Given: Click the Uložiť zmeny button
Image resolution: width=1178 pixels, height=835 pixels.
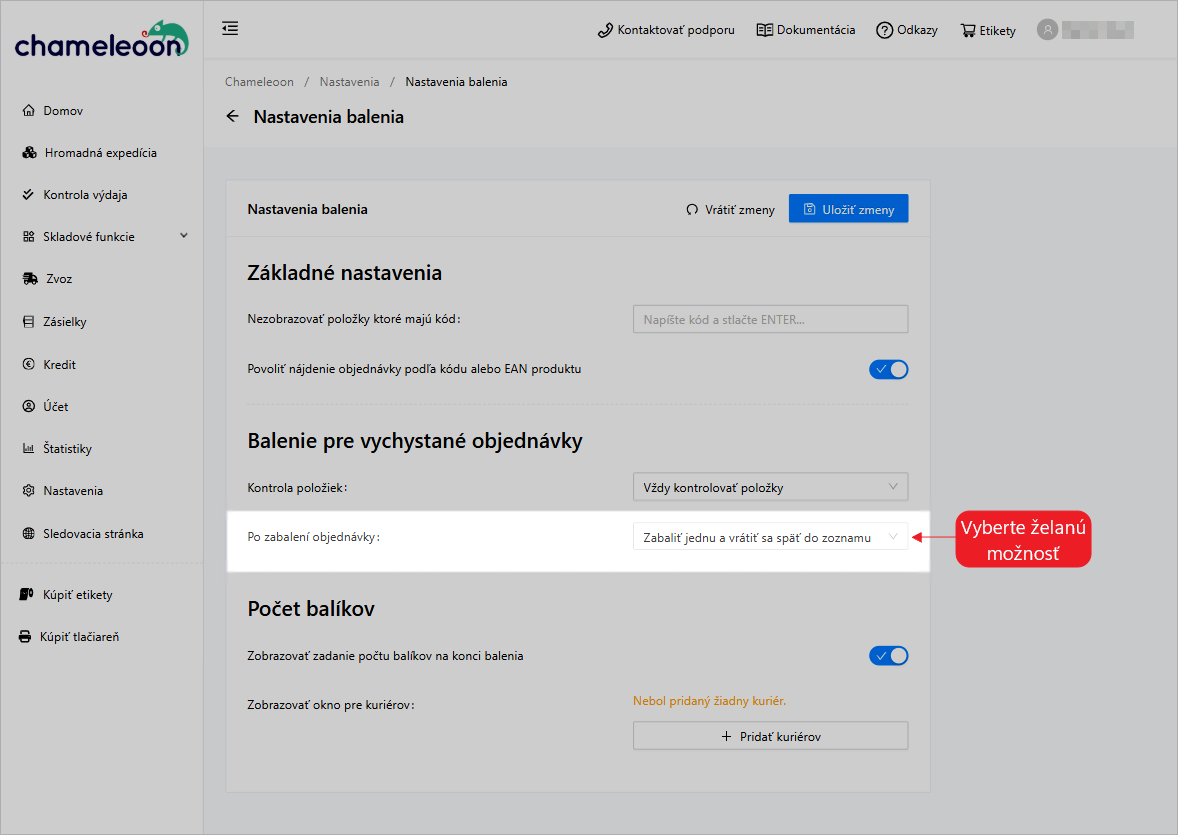Looking at the screenshot, I should click(x=848, y=209).
